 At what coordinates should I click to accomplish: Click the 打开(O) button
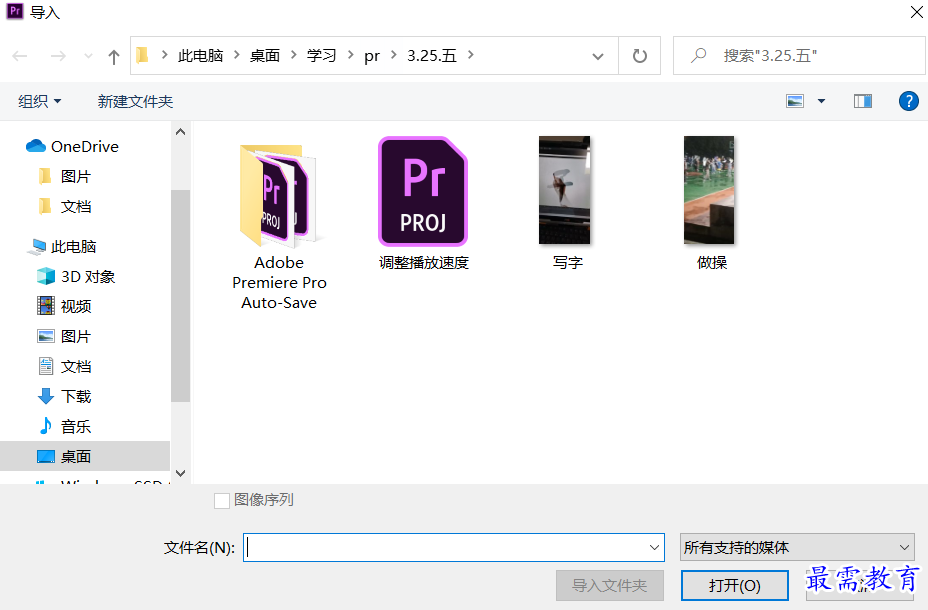click(x=734, y=585)
